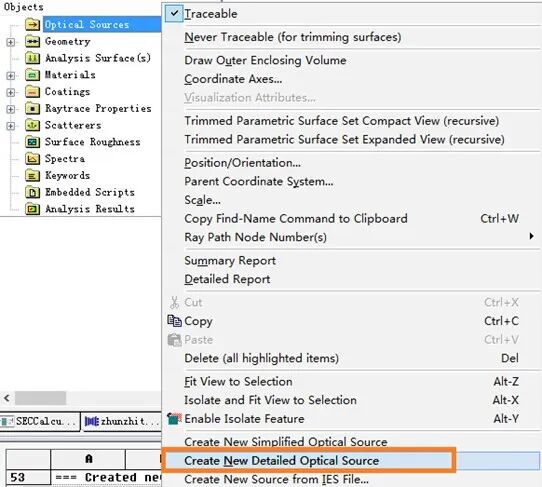Click the Materials folder icon
The image size is (542, 487).
click(32, 75)
